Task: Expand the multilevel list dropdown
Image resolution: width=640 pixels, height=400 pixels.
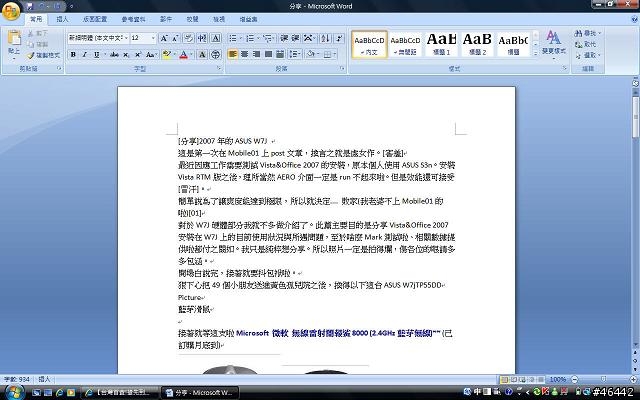Action: tap(274, 38)
